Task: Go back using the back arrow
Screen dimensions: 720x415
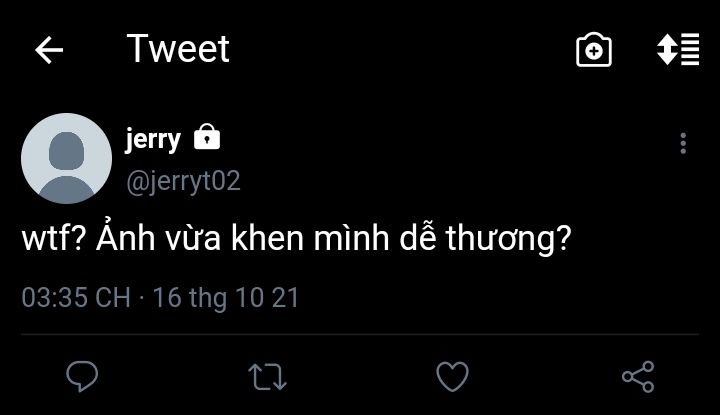Action: (49, 50)
